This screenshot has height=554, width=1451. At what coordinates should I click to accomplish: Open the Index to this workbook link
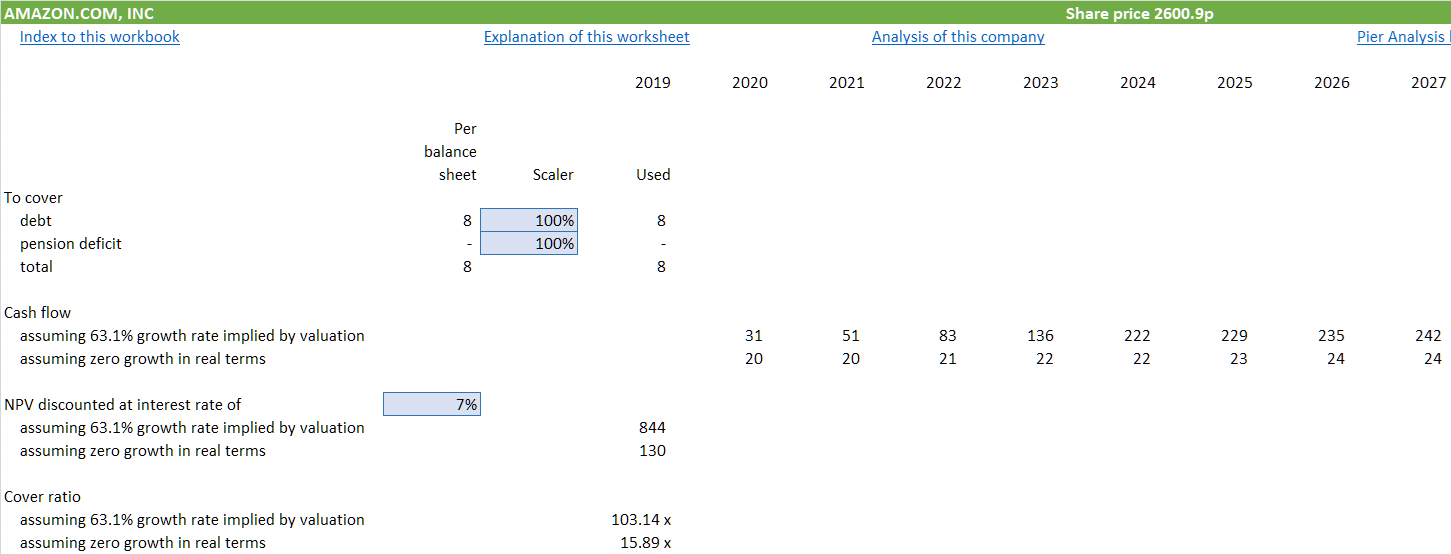pos(100,37)
